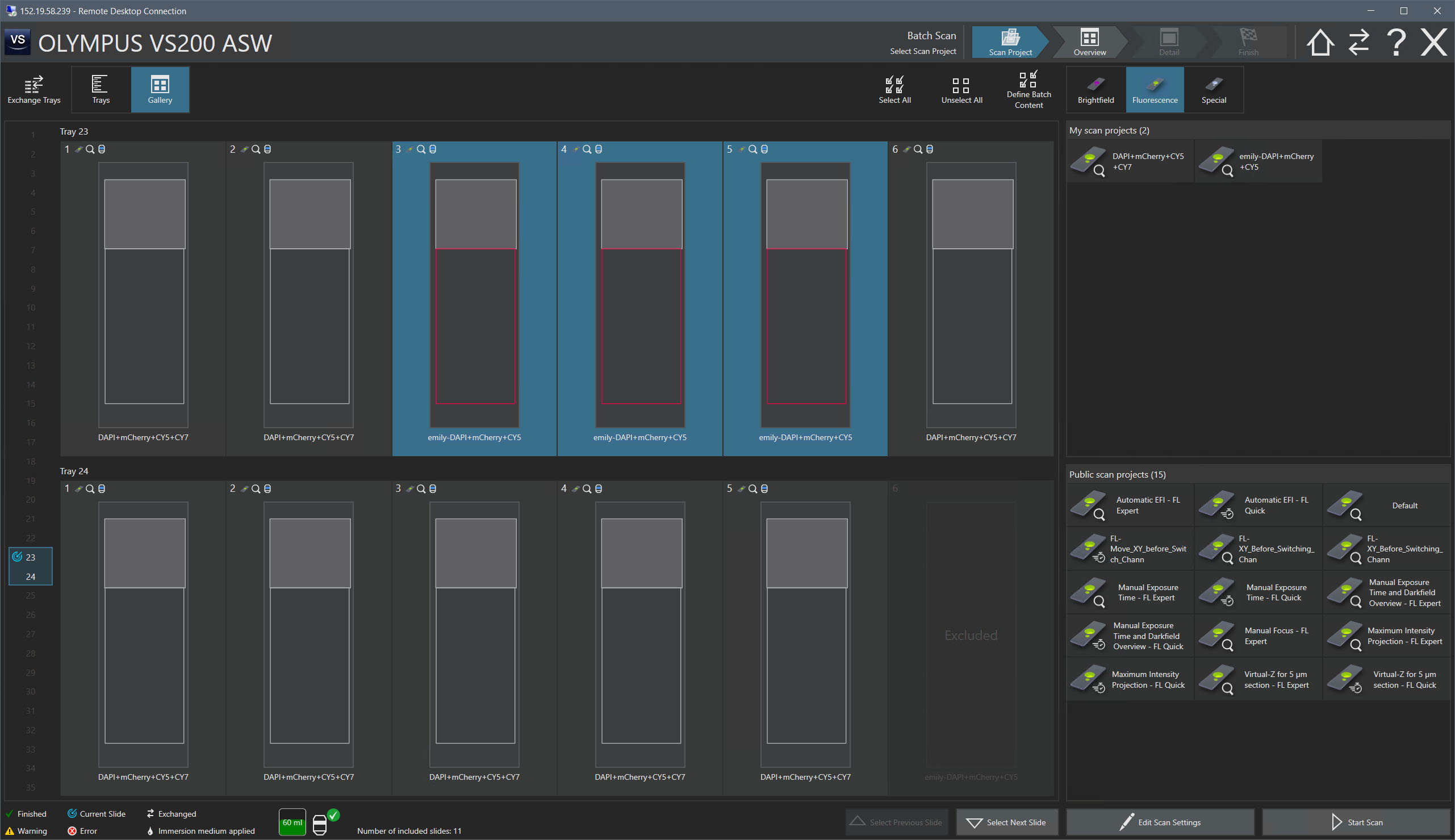Select Tray 23 slide 1 thumbnail

tap(144, 294)
